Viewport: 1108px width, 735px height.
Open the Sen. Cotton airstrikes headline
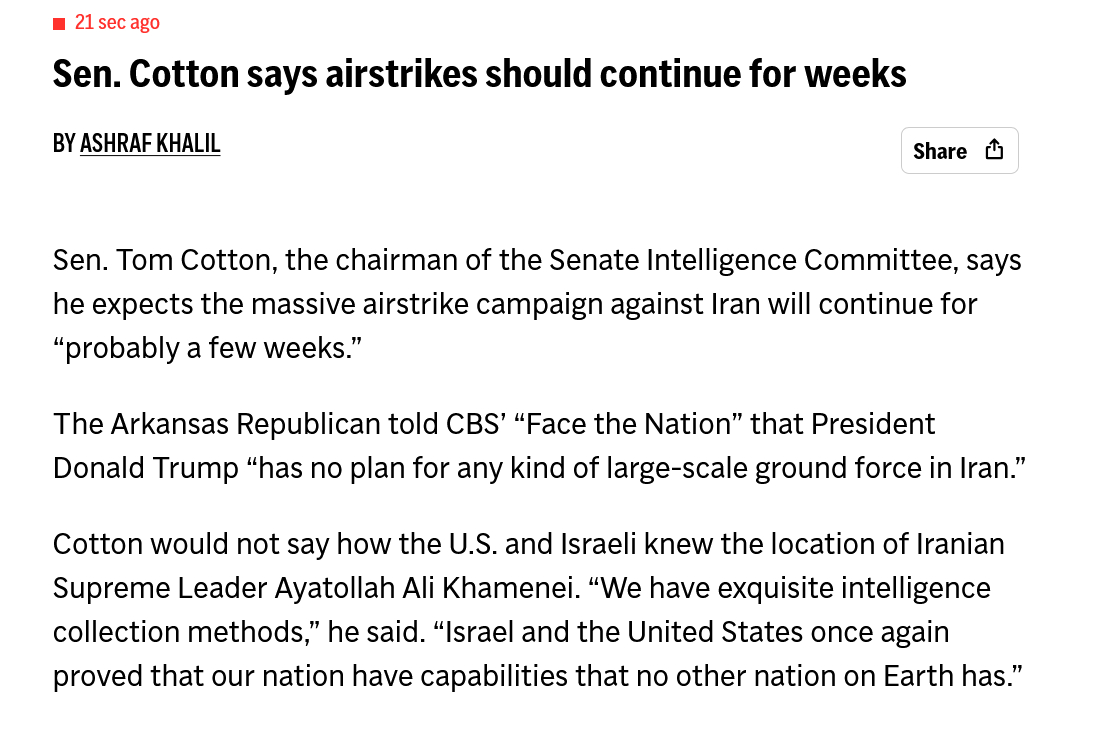pyautogui.click(x=479, y=74)
